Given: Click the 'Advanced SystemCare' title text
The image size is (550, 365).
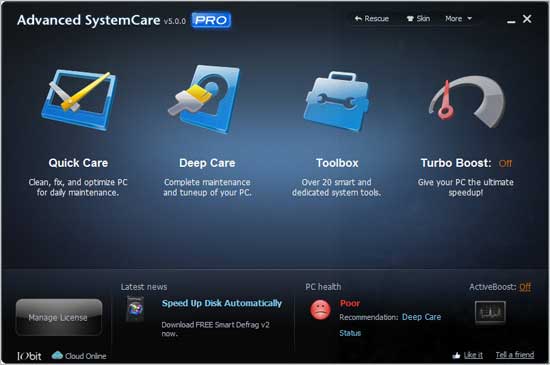Looking at the screenshot, I should click(x=89, y=20).
